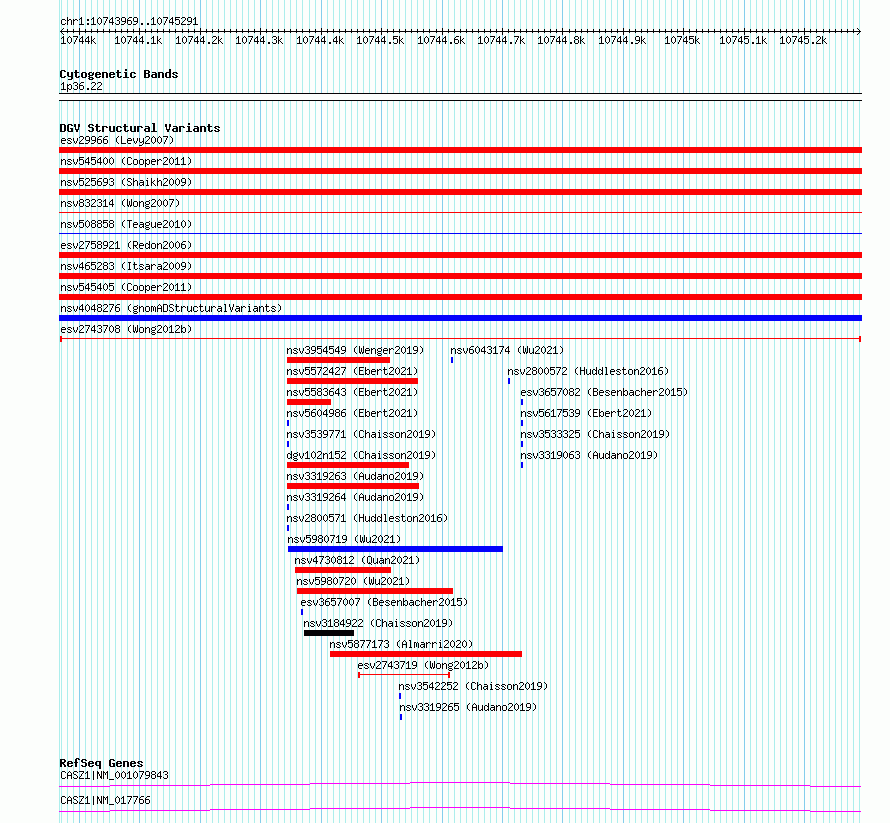
Task: Click nsv3542252 (Chaisson2019) label
Action: click(x=473, y=686)
